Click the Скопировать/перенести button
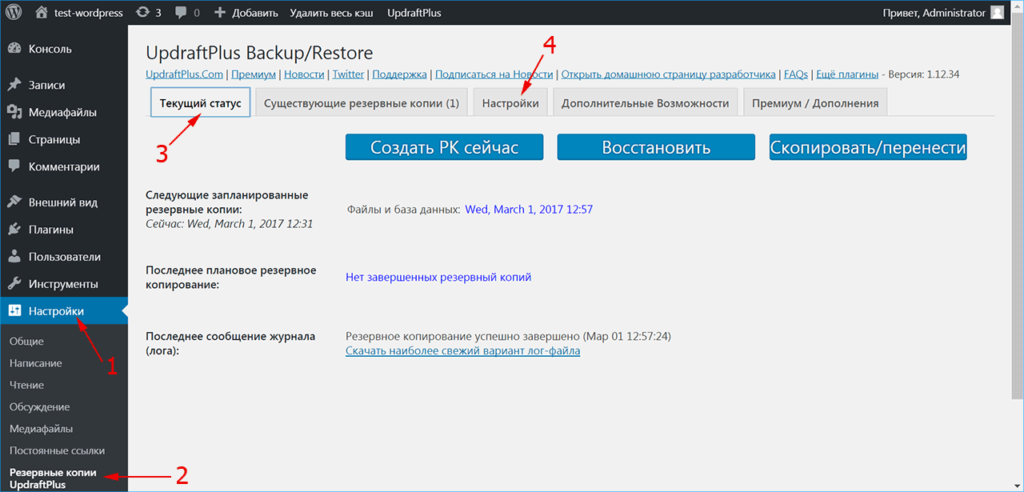Image resolution: width=1024 pixels, height=492 pixels. coord(868,148)
